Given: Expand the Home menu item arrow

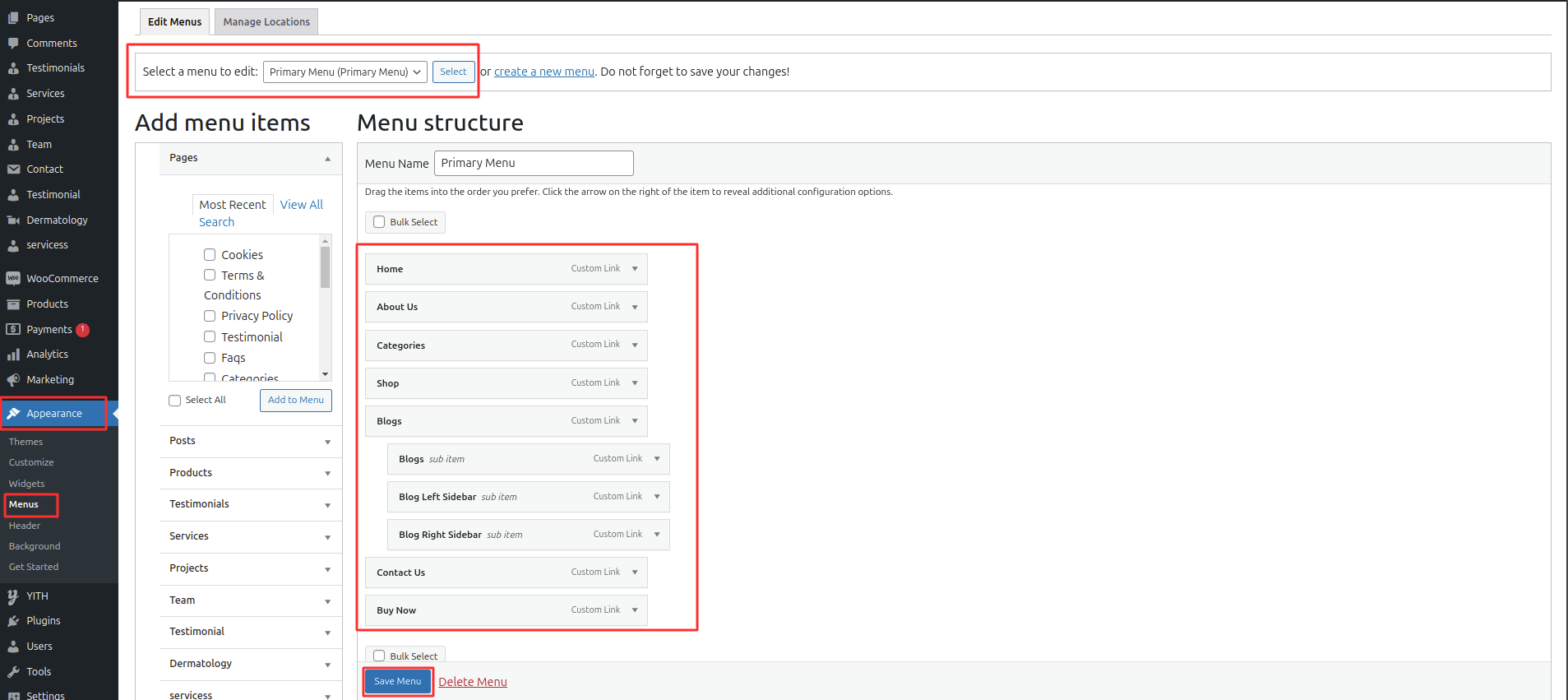Looking at the screenshot, I should click(x=635, y=269).
